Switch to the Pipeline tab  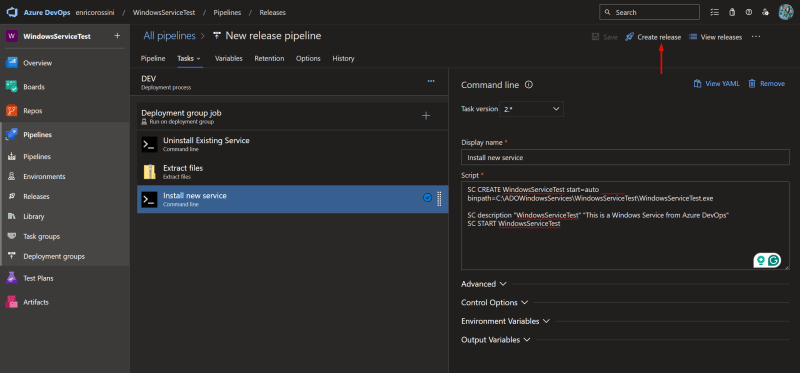pyautogui.click(x=153, y=59)
